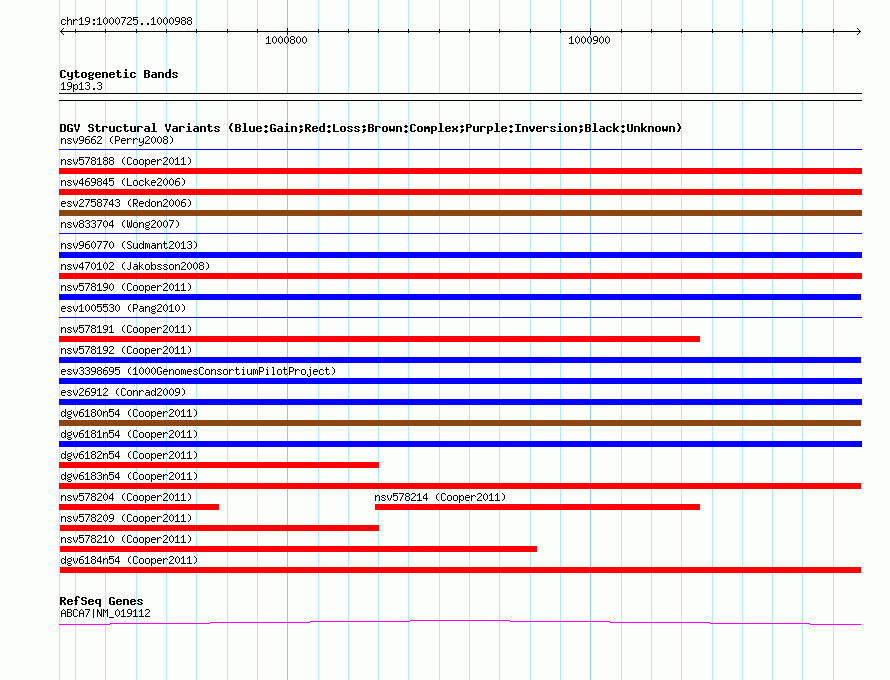Open variant dgv6183n54 (Cooper2011)

point(129,476)
